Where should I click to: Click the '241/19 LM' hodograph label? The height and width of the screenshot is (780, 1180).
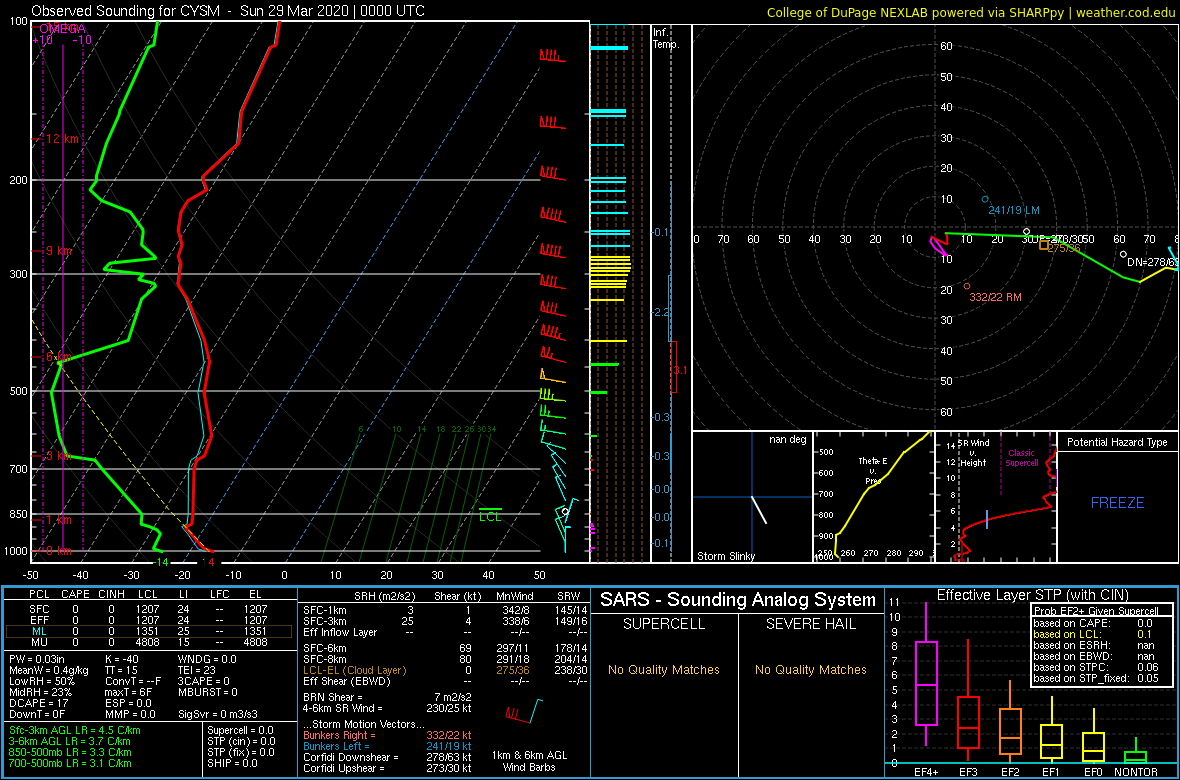click(x=1015, y=210)
